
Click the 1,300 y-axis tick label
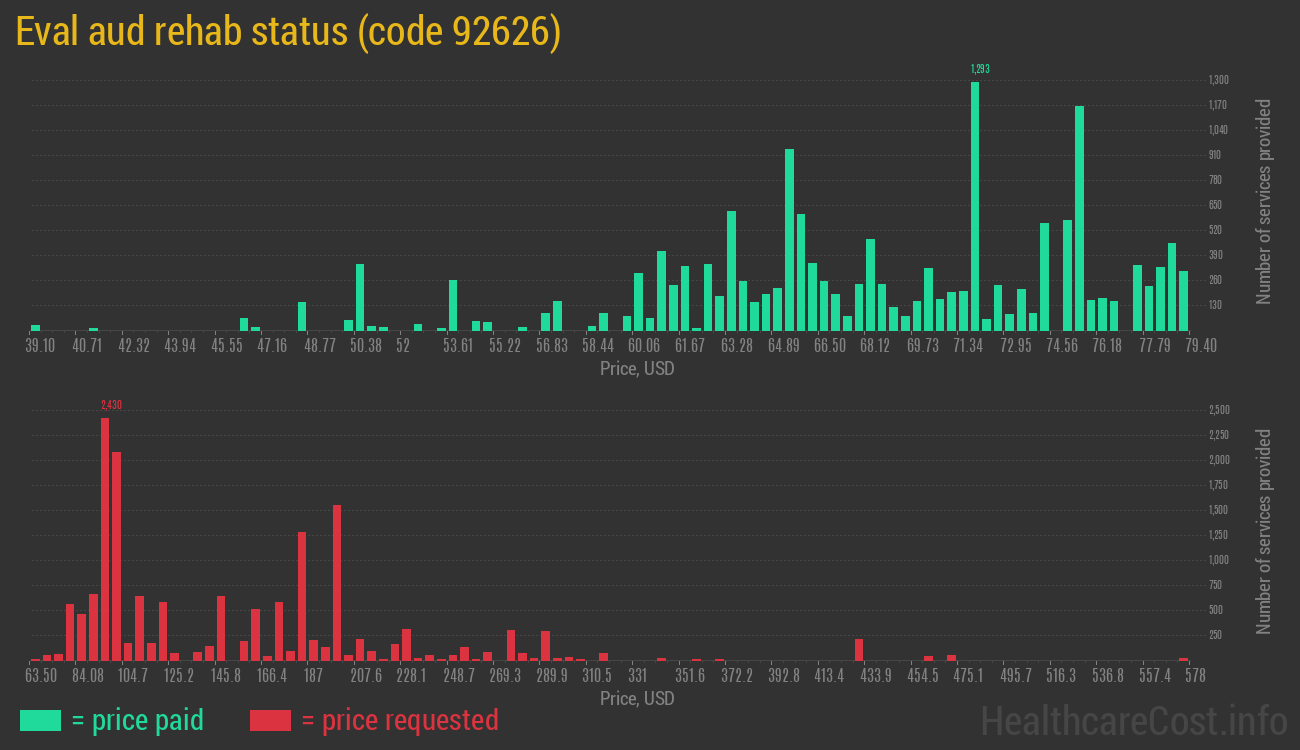click(x=1218, y=80)
